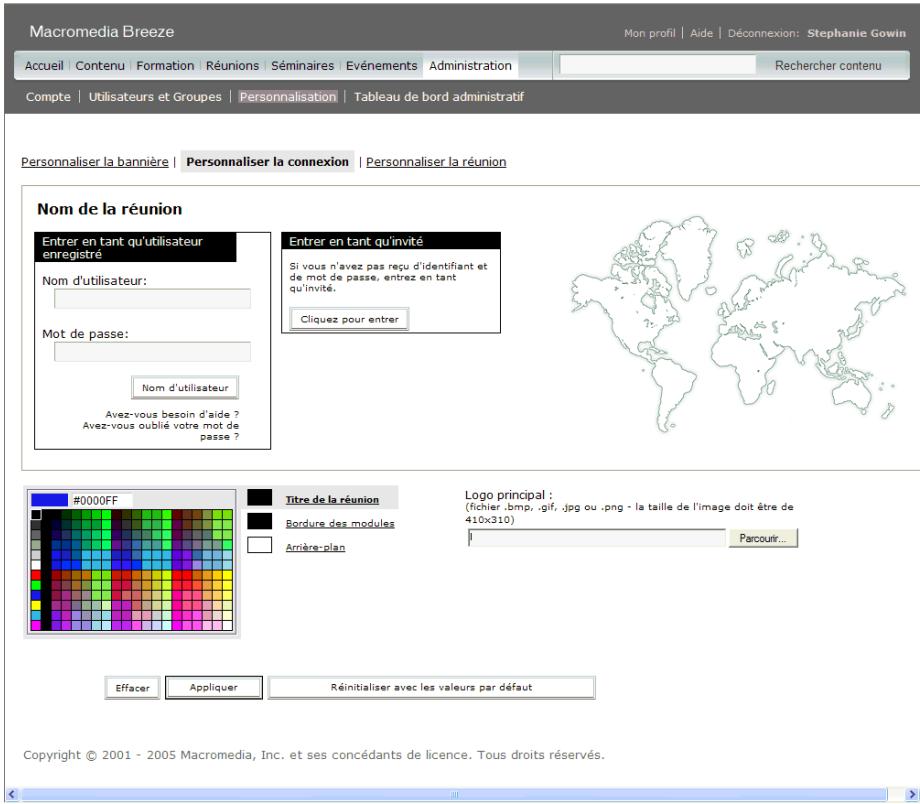Select the Personnalisation submenu item

point(288,97)
